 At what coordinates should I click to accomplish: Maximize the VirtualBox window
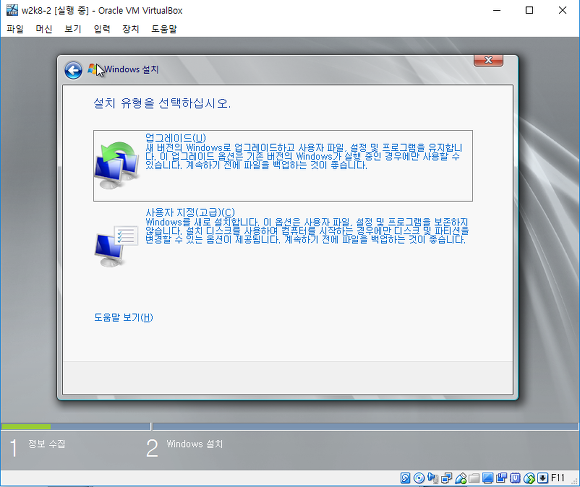point(529,10)
